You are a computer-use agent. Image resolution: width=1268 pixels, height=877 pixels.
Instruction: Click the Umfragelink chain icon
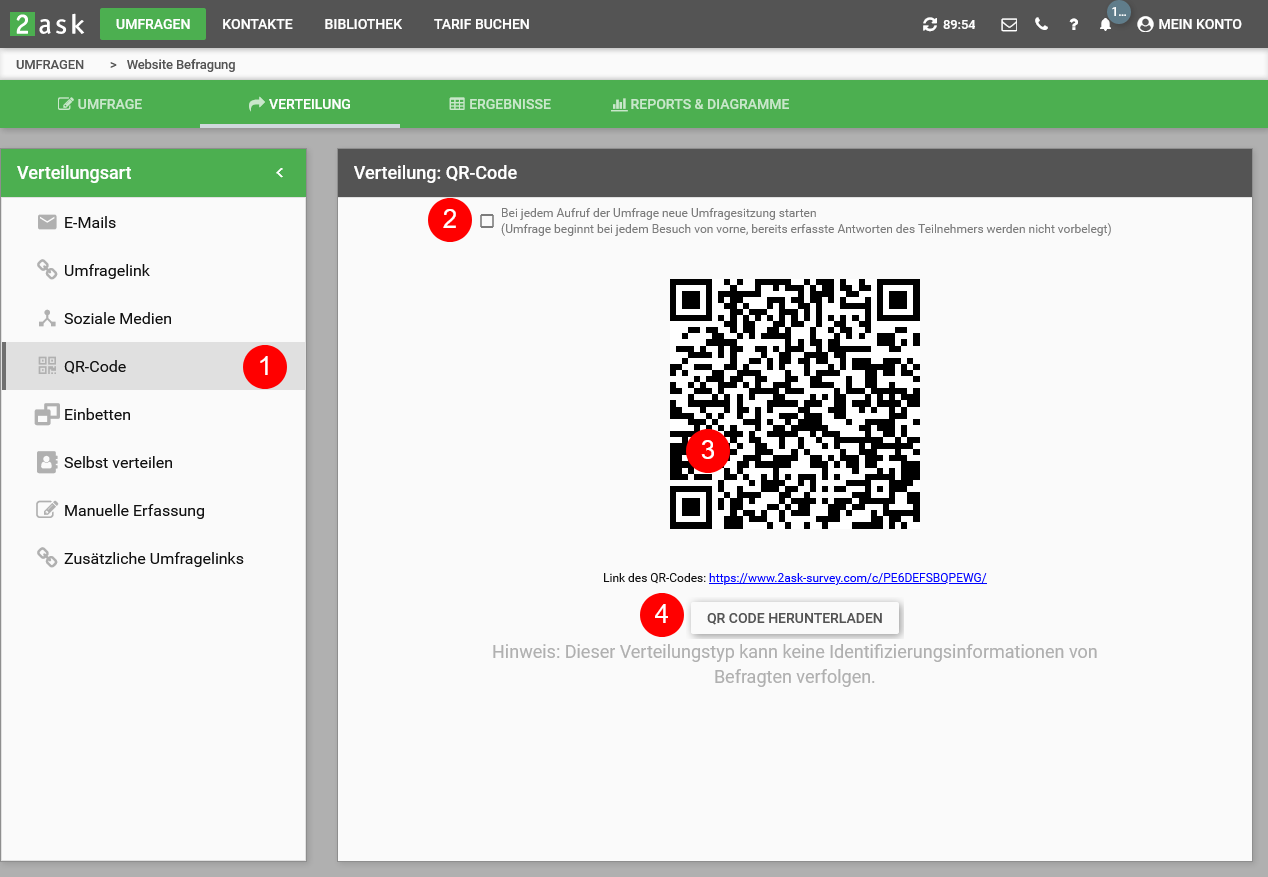click(x=47, y=270)
